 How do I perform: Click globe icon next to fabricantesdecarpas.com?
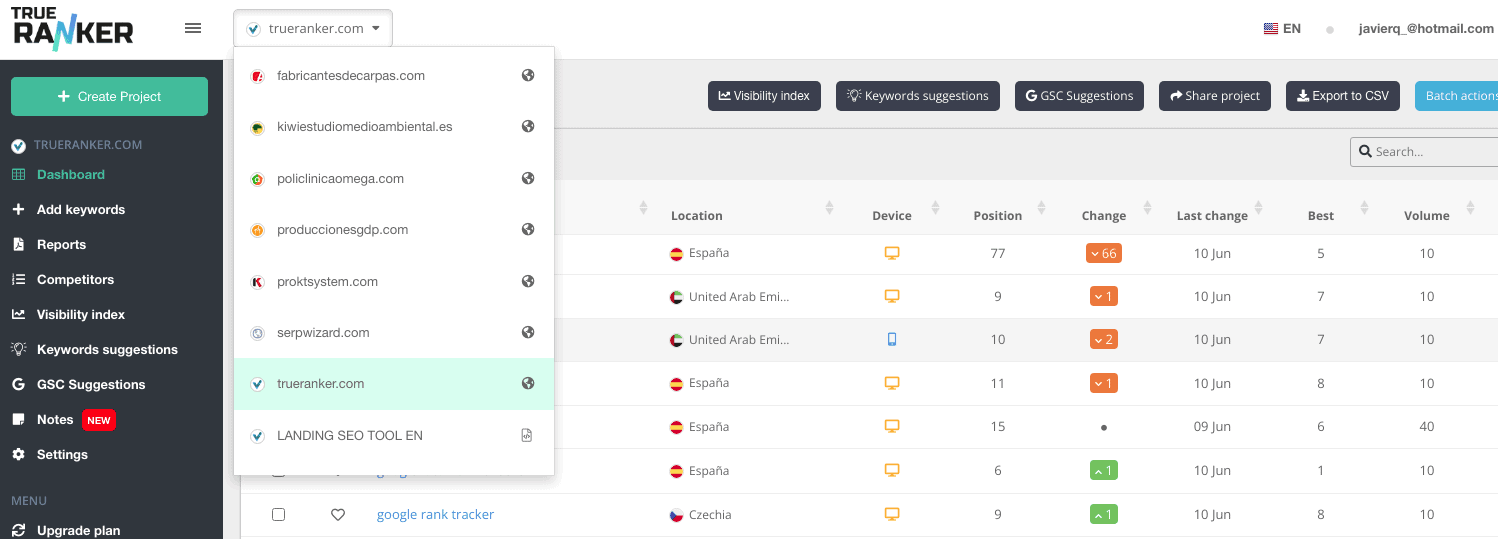[528, 75]
